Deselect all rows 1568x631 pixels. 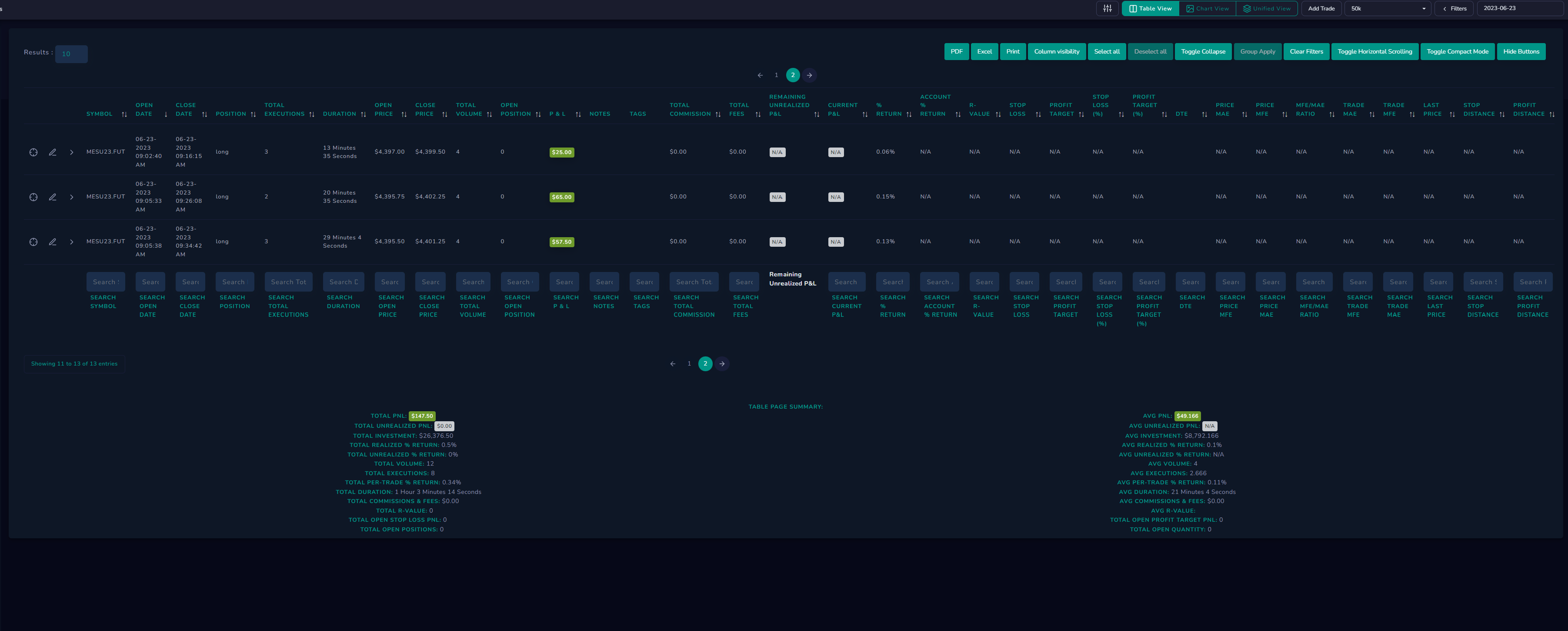pos(1151,52)
